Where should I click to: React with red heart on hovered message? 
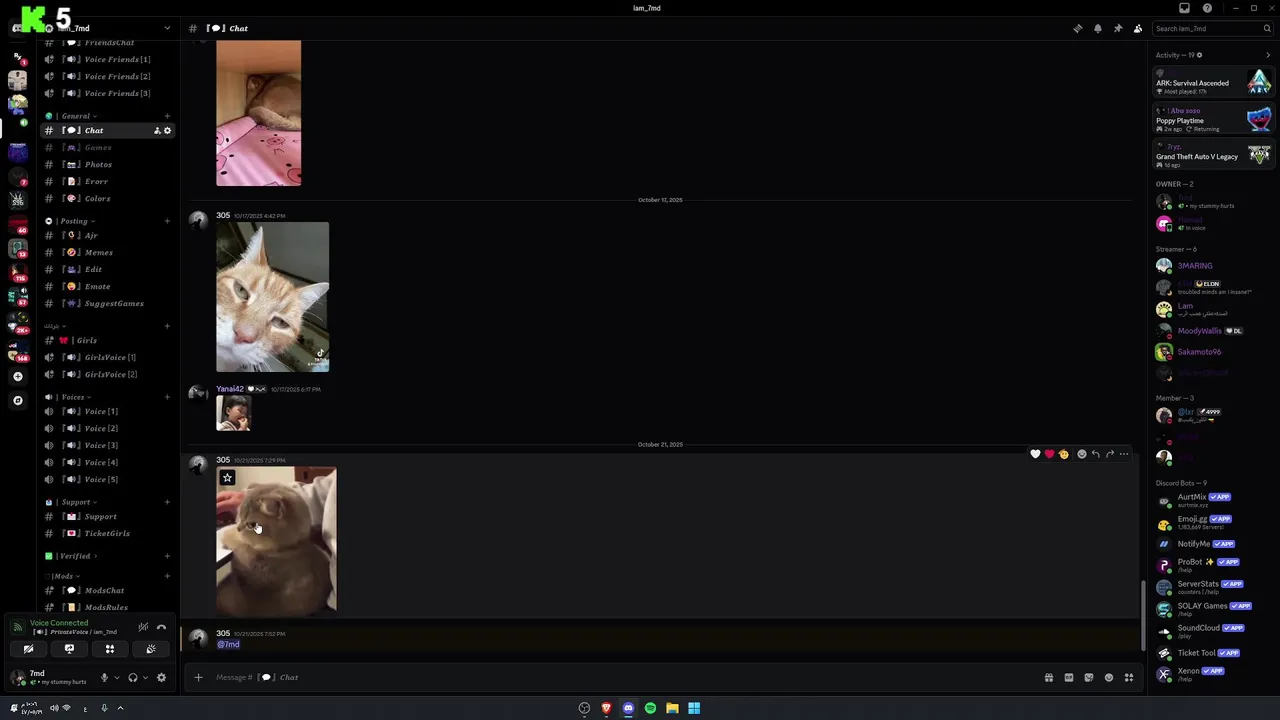pos(1049,454)
